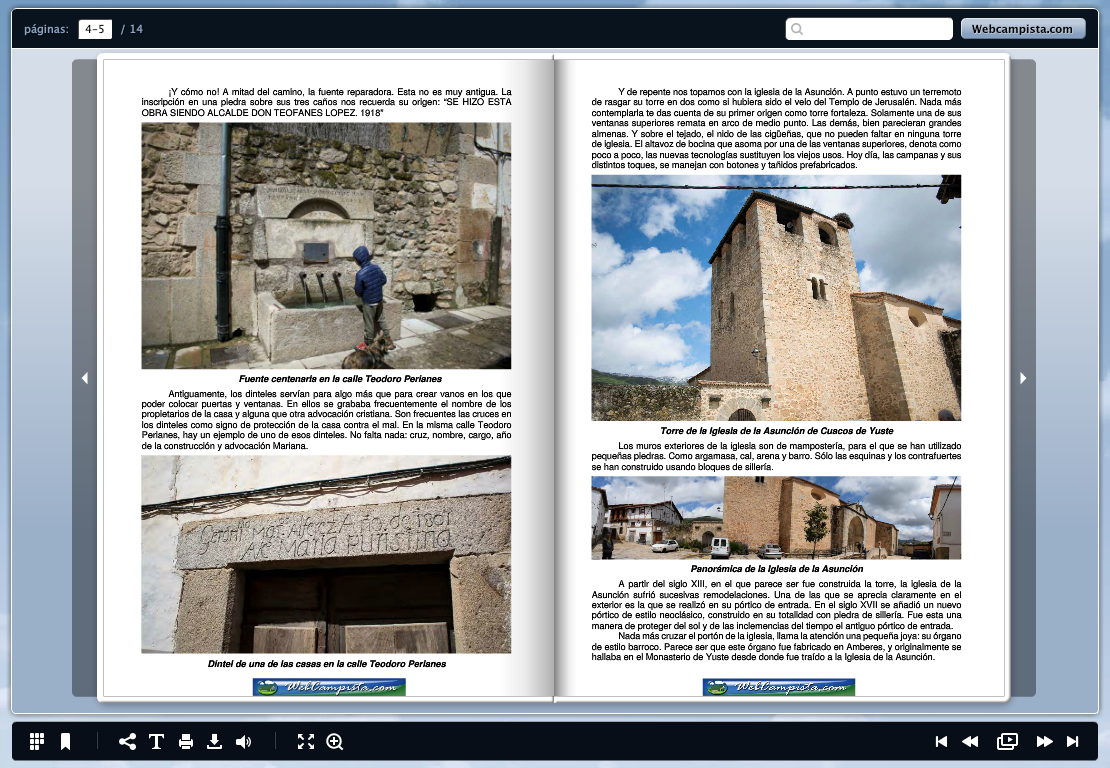Open the page thumbnails grid view

(x=37, y=741)
